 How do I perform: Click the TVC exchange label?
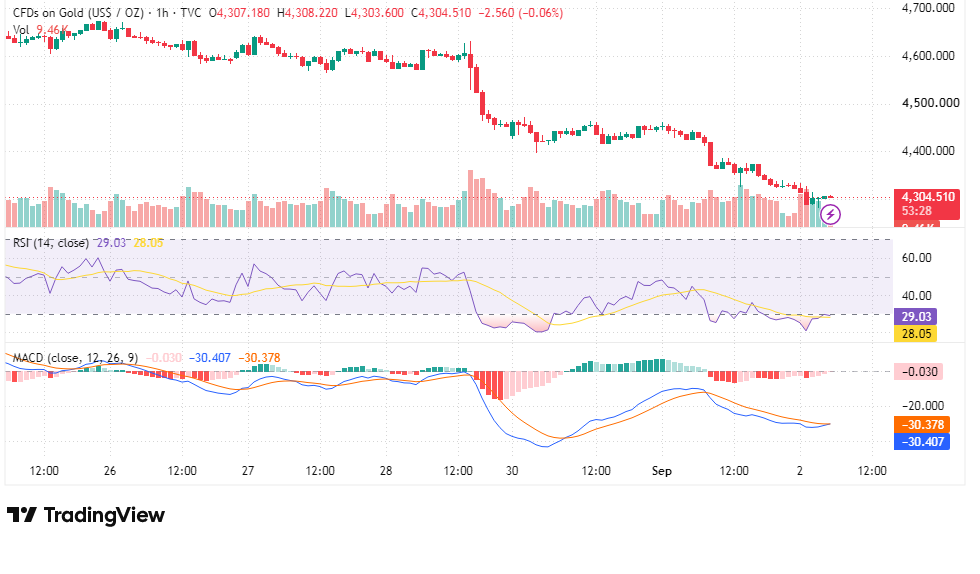[191, 13]
